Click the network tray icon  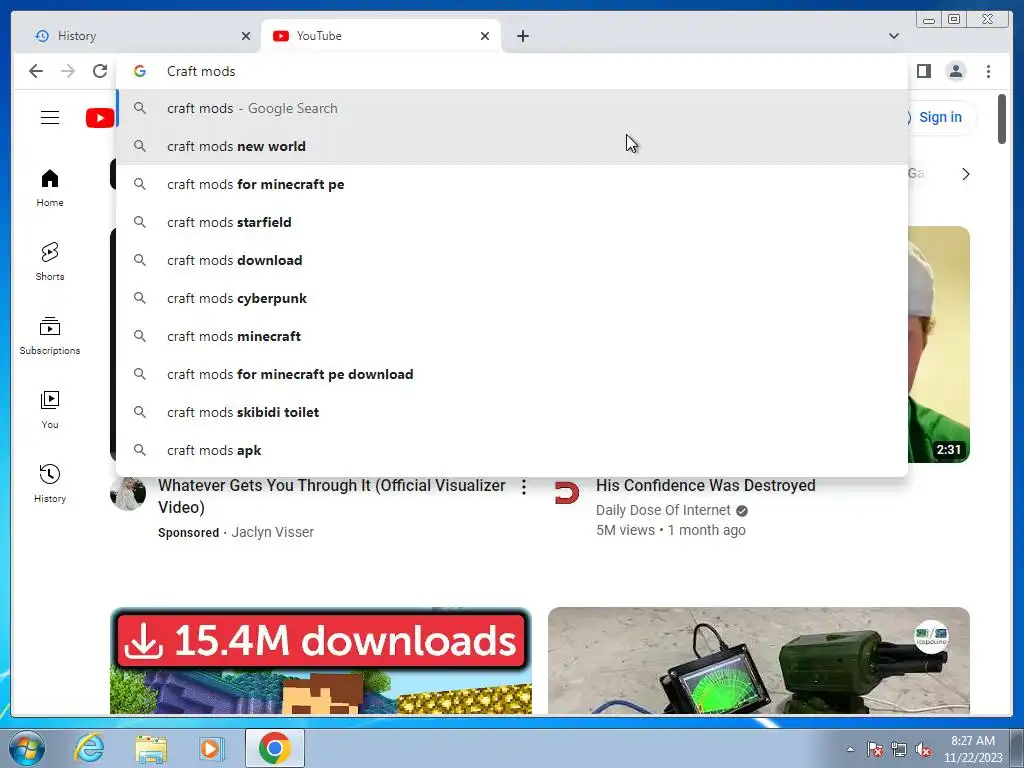pos(899,750)
